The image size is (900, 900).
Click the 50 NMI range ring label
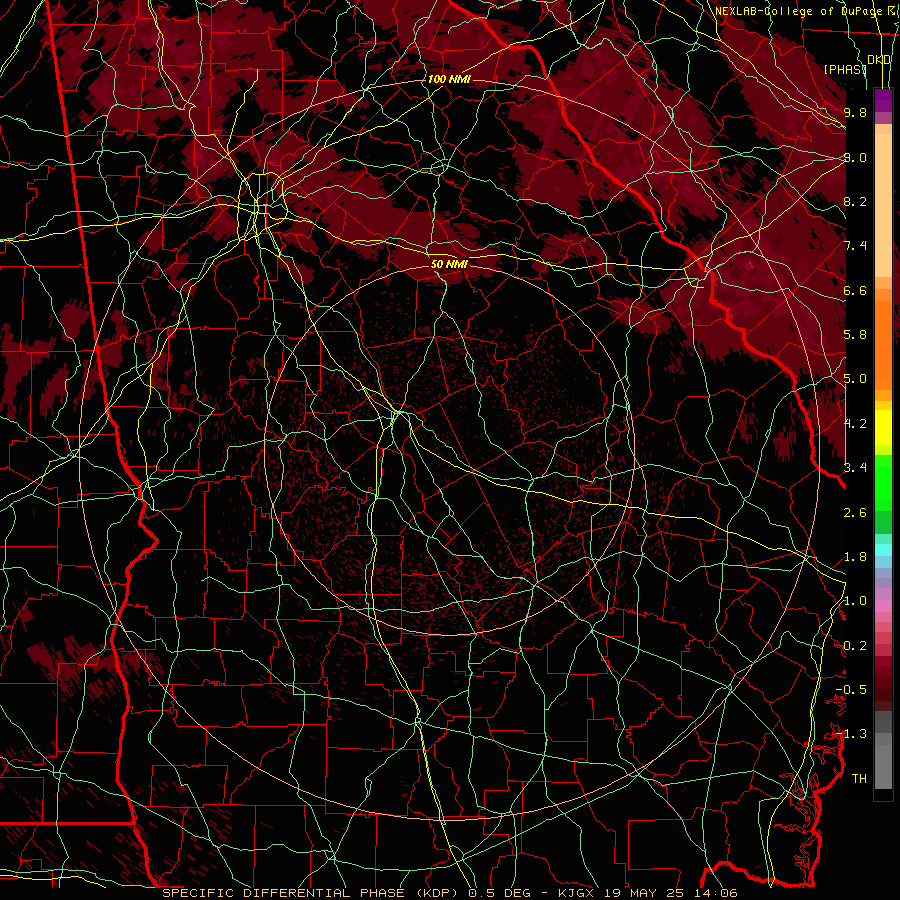449,264
